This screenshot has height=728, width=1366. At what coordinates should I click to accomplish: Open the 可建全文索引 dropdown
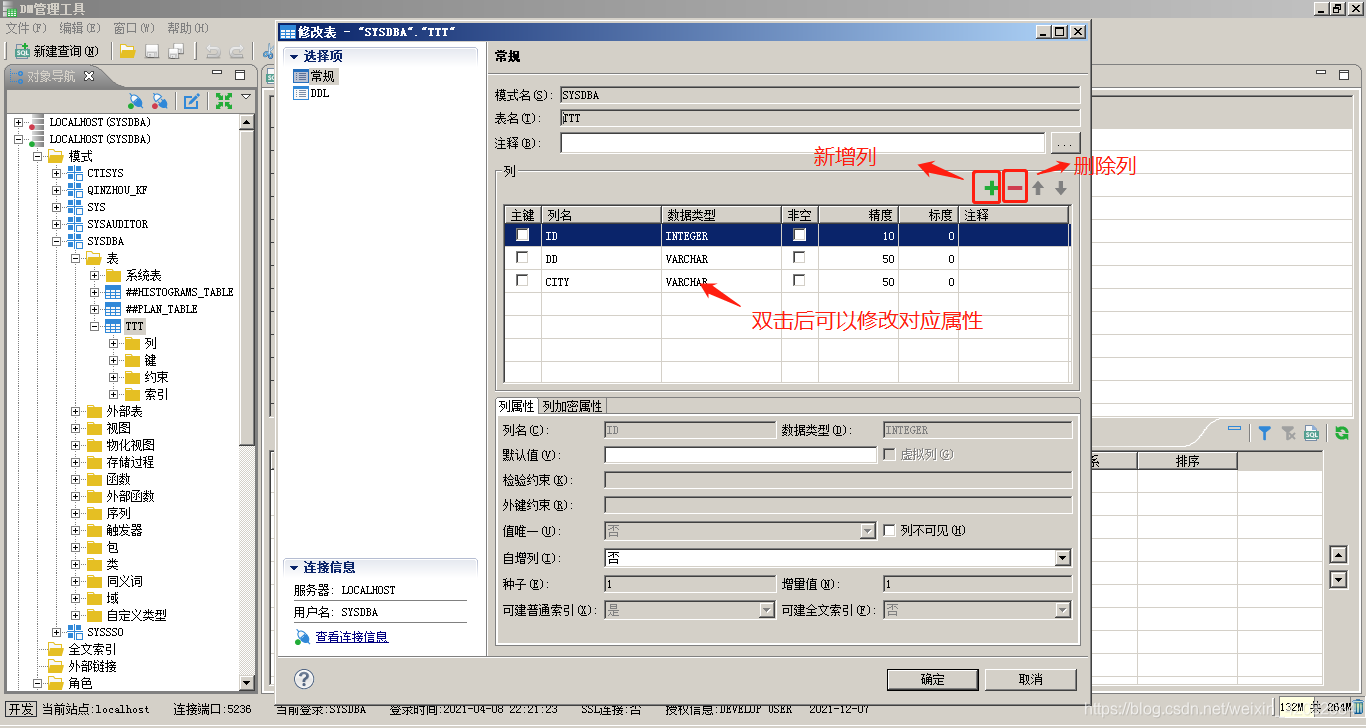point(1063,609)
